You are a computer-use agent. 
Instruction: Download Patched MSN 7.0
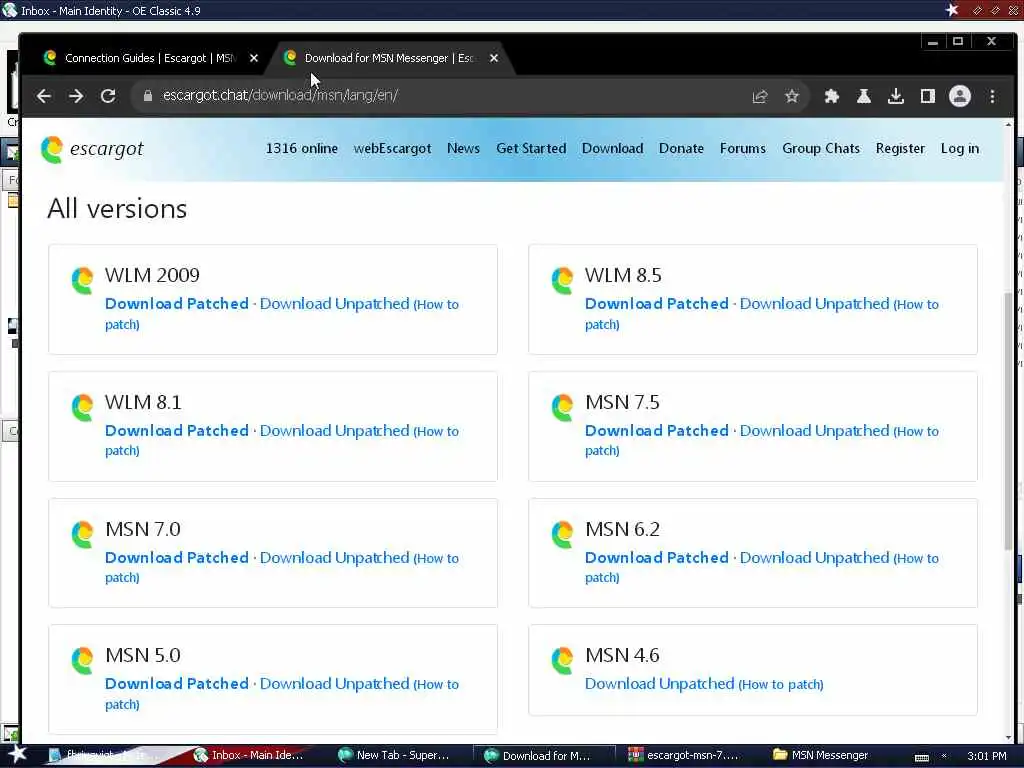coord(177,558)
